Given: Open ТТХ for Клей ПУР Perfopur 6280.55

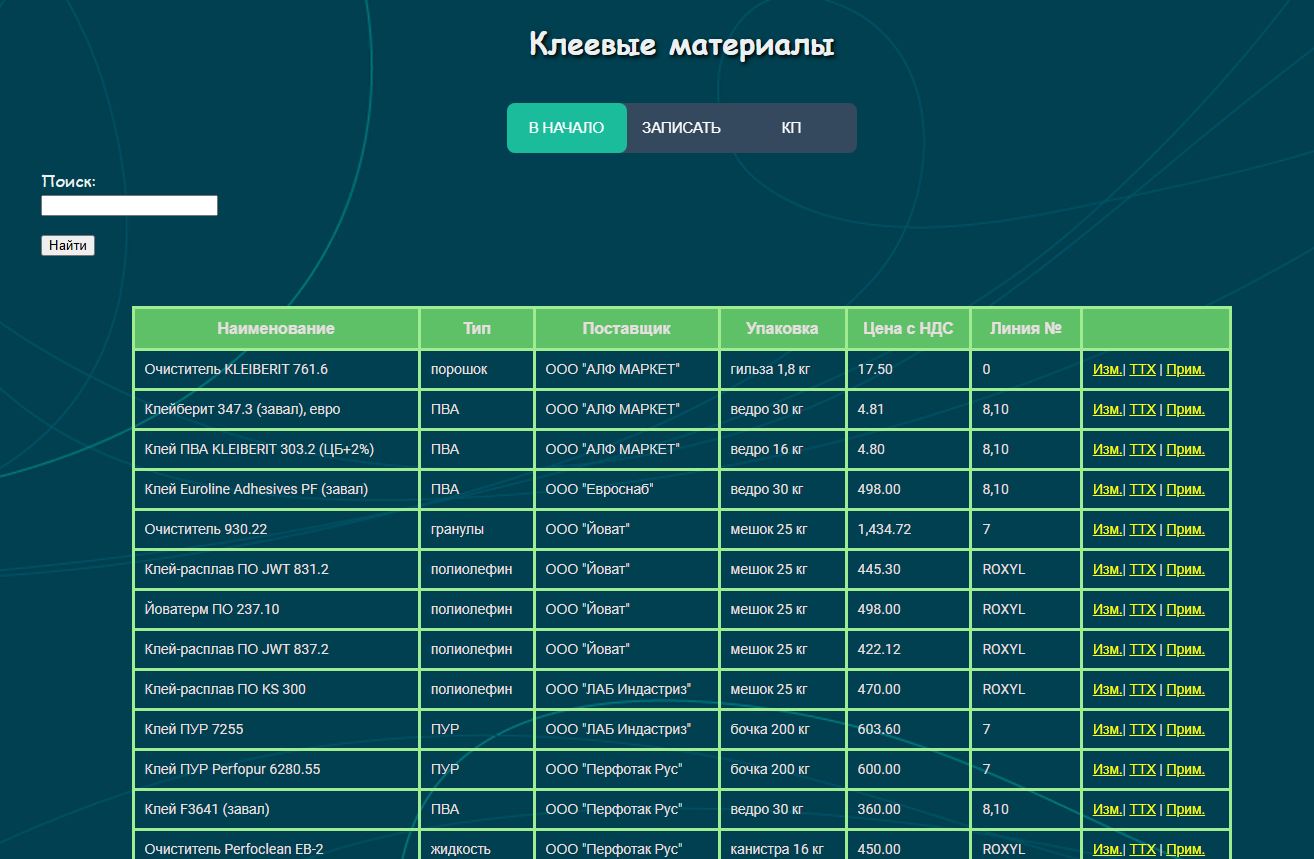Looking at the screenshot, I should point(1142,769).
